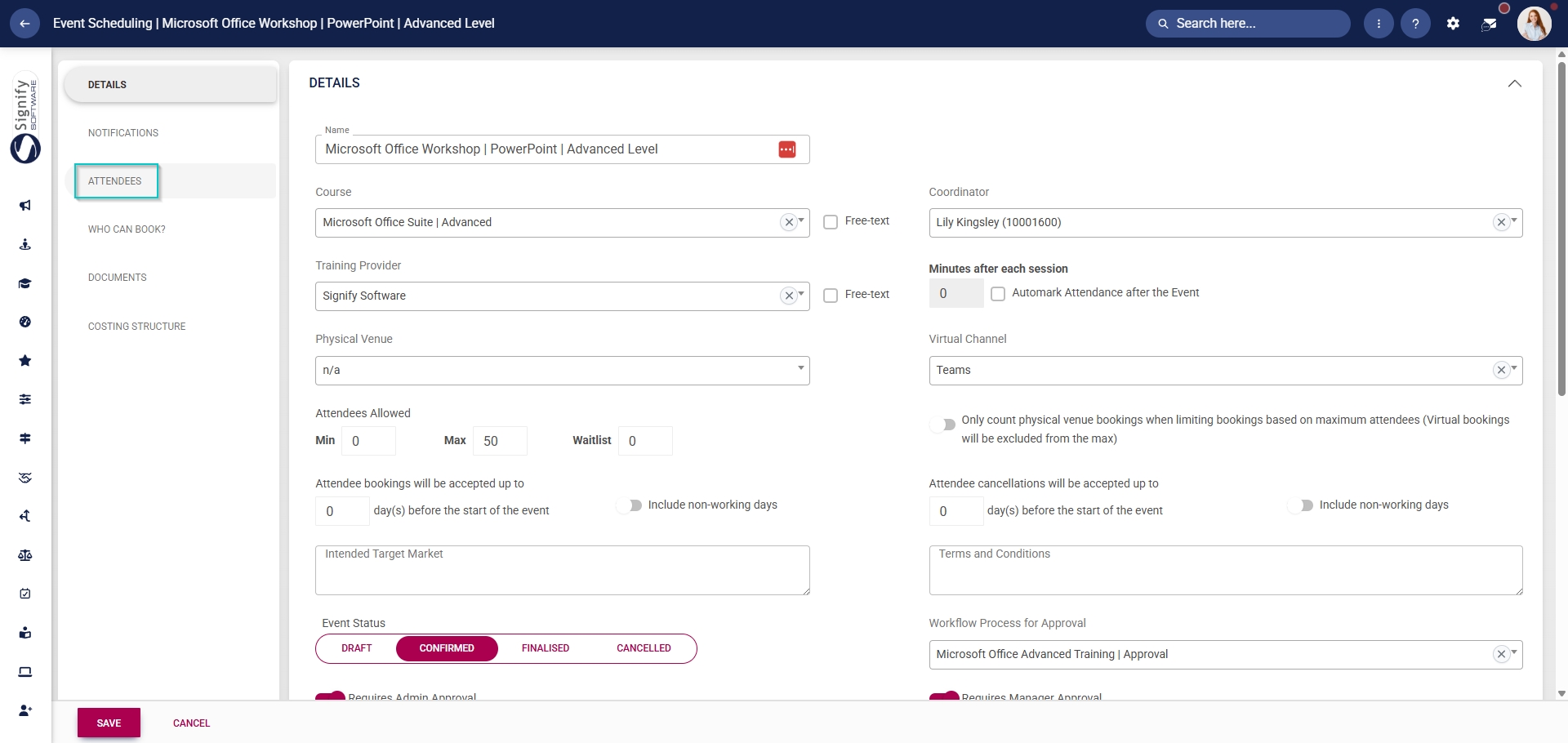Clear the Workflow Process for Approval selection
Viewport: 1568px width, 743px height.
pos(1501,654)
